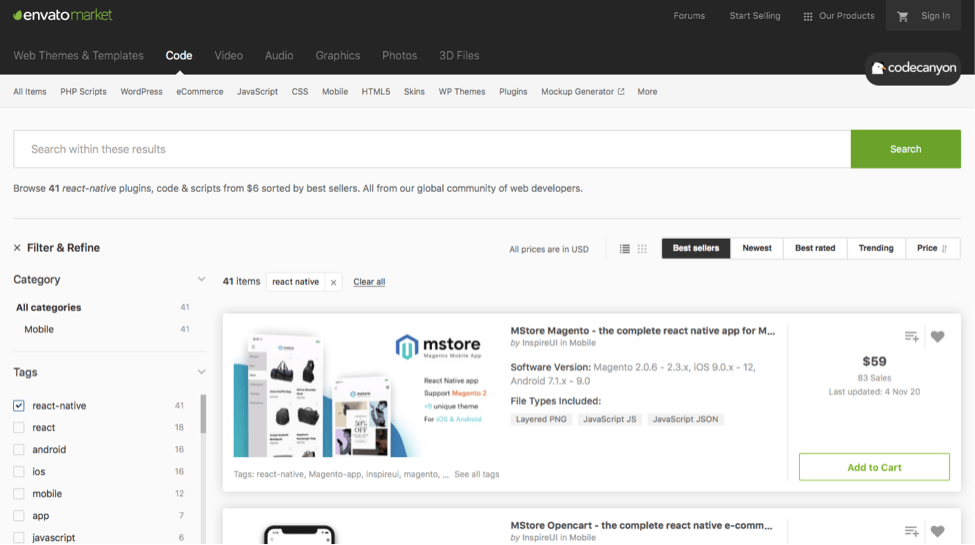Viewport: 975px width, 545px height.
Task: Click the CodeCanyon logo badge
Action: (913, 68)
